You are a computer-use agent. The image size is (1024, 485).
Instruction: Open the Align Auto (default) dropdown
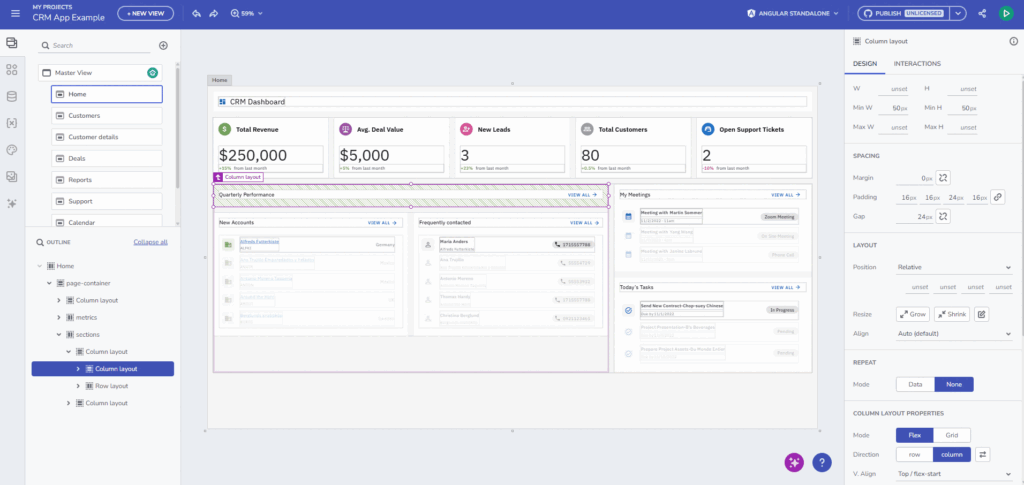953,334
